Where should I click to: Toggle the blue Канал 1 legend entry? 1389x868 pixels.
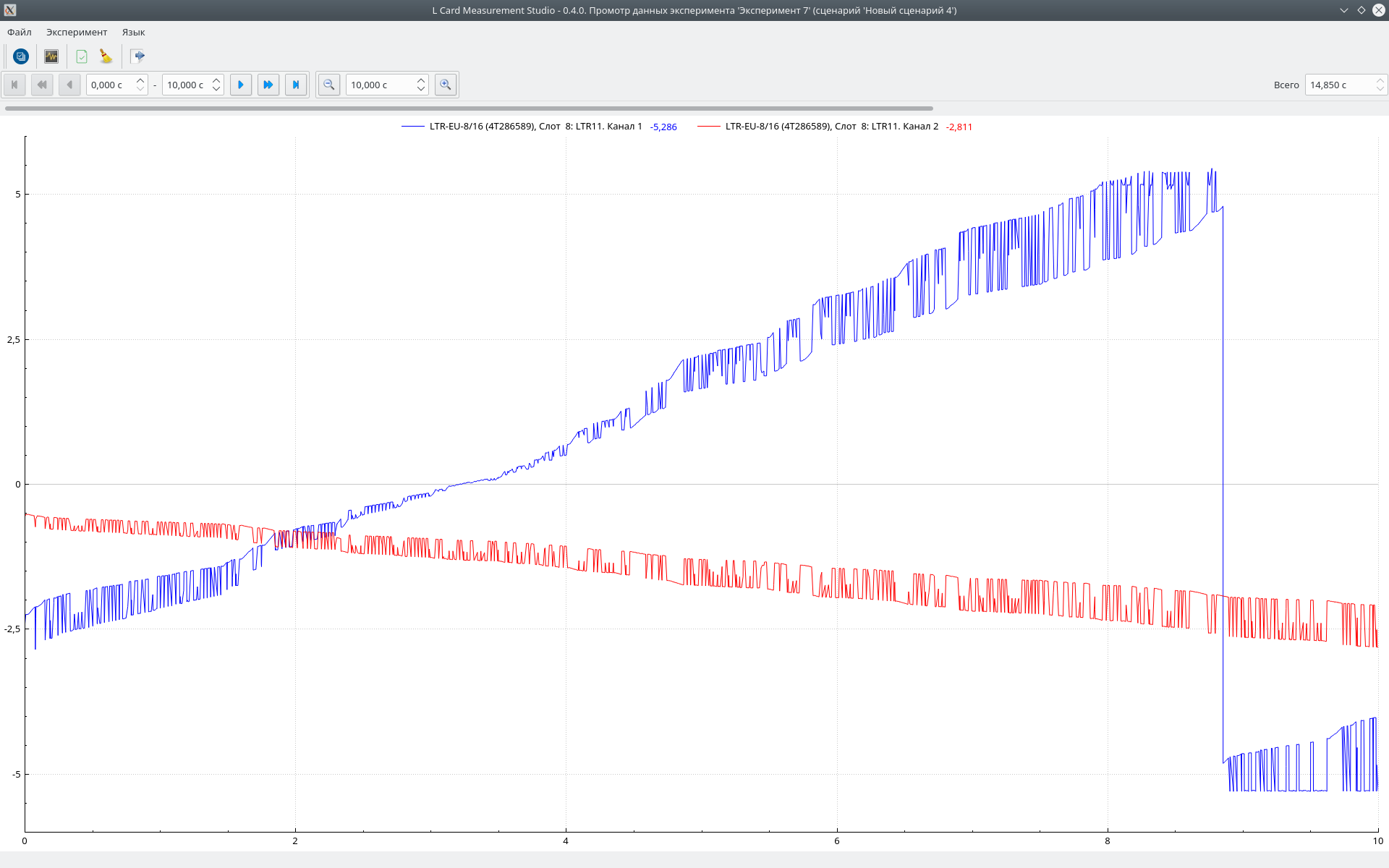tap(522, 126)
